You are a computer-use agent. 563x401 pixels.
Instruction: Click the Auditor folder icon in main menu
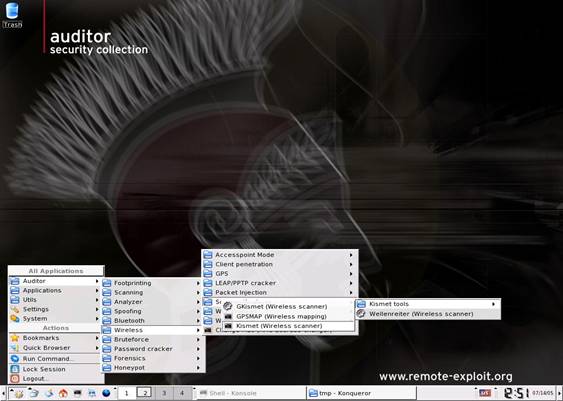tap(15, 281)
